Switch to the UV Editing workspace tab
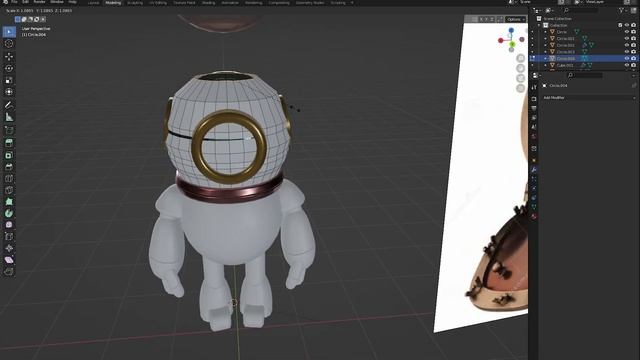The height and width of the screenshot is (360, 640). pos(158,2)
